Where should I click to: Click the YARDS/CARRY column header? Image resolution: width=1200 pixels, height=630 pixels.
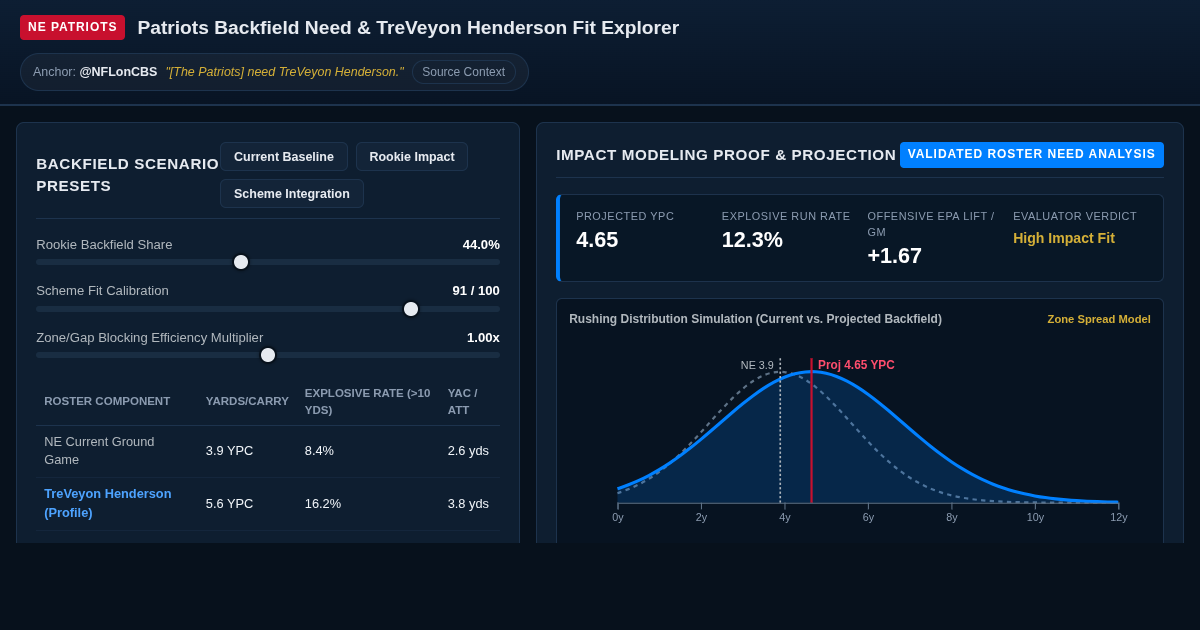pos(247,401)
